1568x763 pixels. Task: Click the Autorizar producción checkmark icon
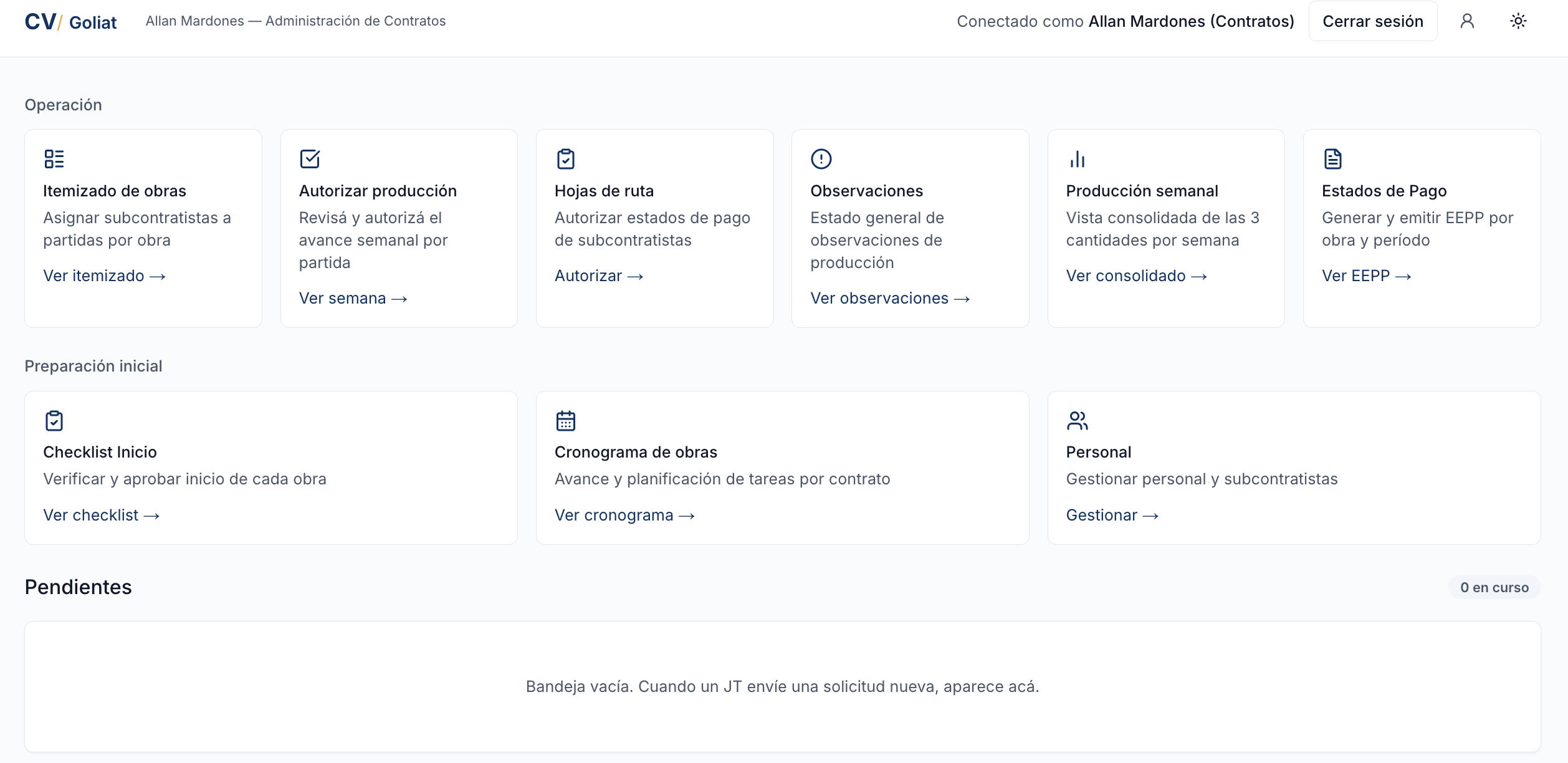[310, 159]
